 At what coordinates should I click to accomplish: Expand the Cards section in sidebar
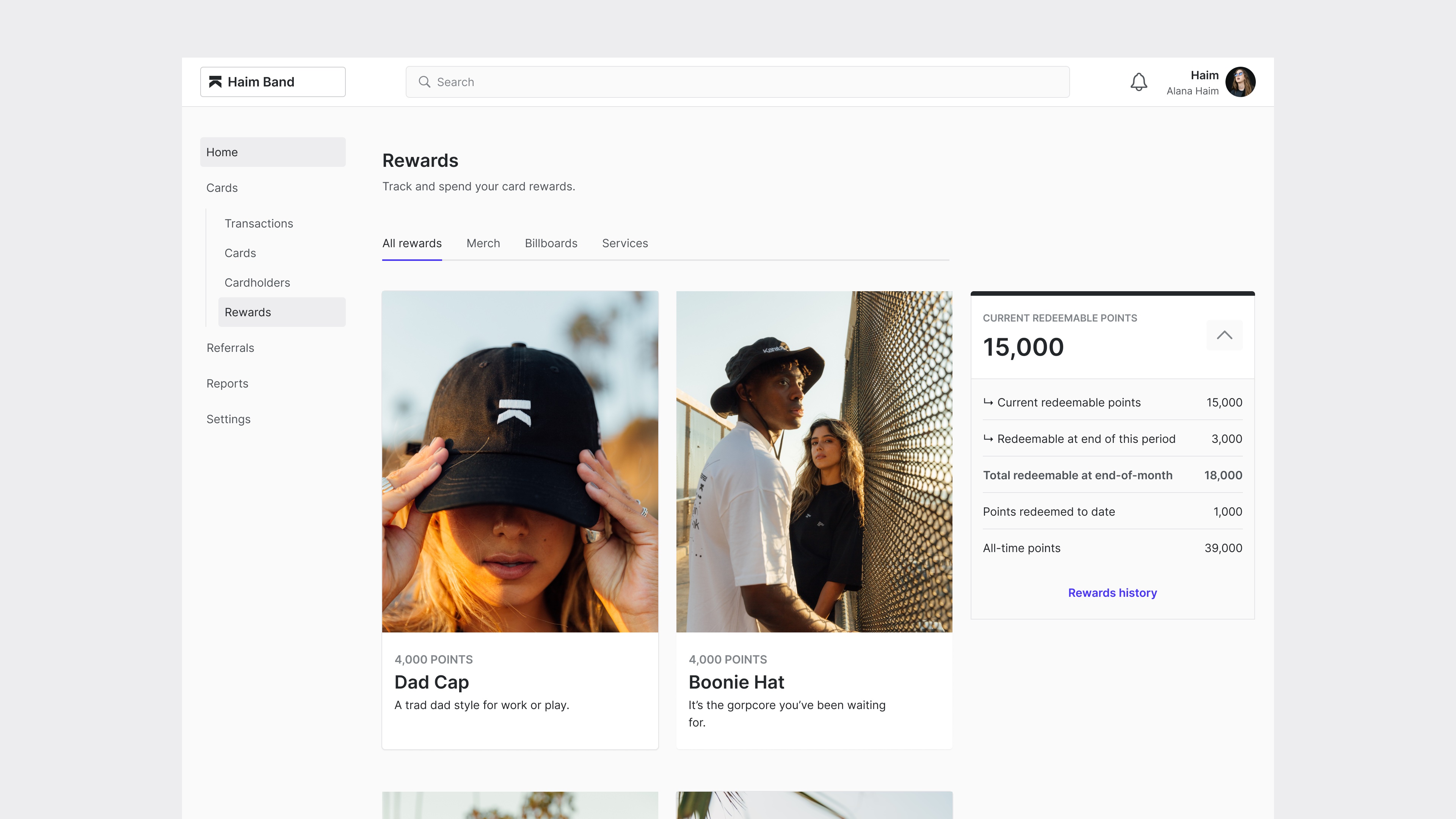pyautogui.click(x=222, y=188)
